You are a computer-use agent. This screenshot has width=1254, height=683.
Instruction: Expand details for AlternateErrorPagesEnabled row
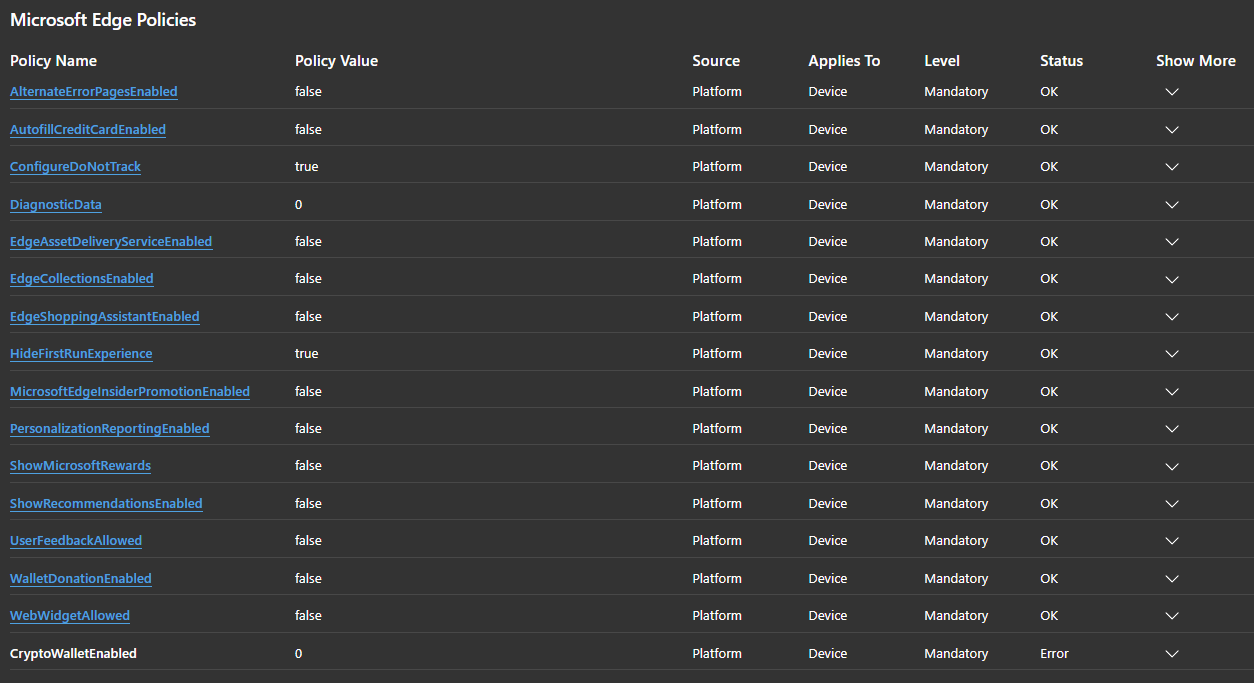[1172, 92]
